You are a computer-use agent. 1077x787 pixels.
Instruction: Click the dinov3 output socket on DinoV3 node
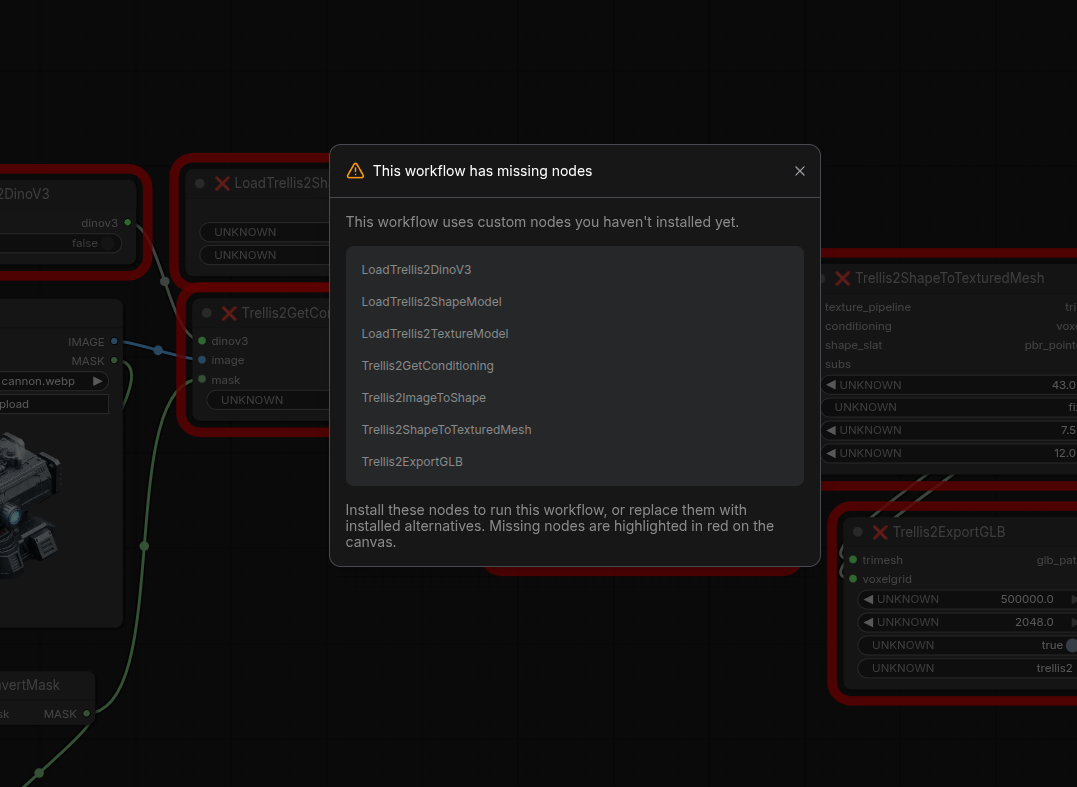click(128, 223)
